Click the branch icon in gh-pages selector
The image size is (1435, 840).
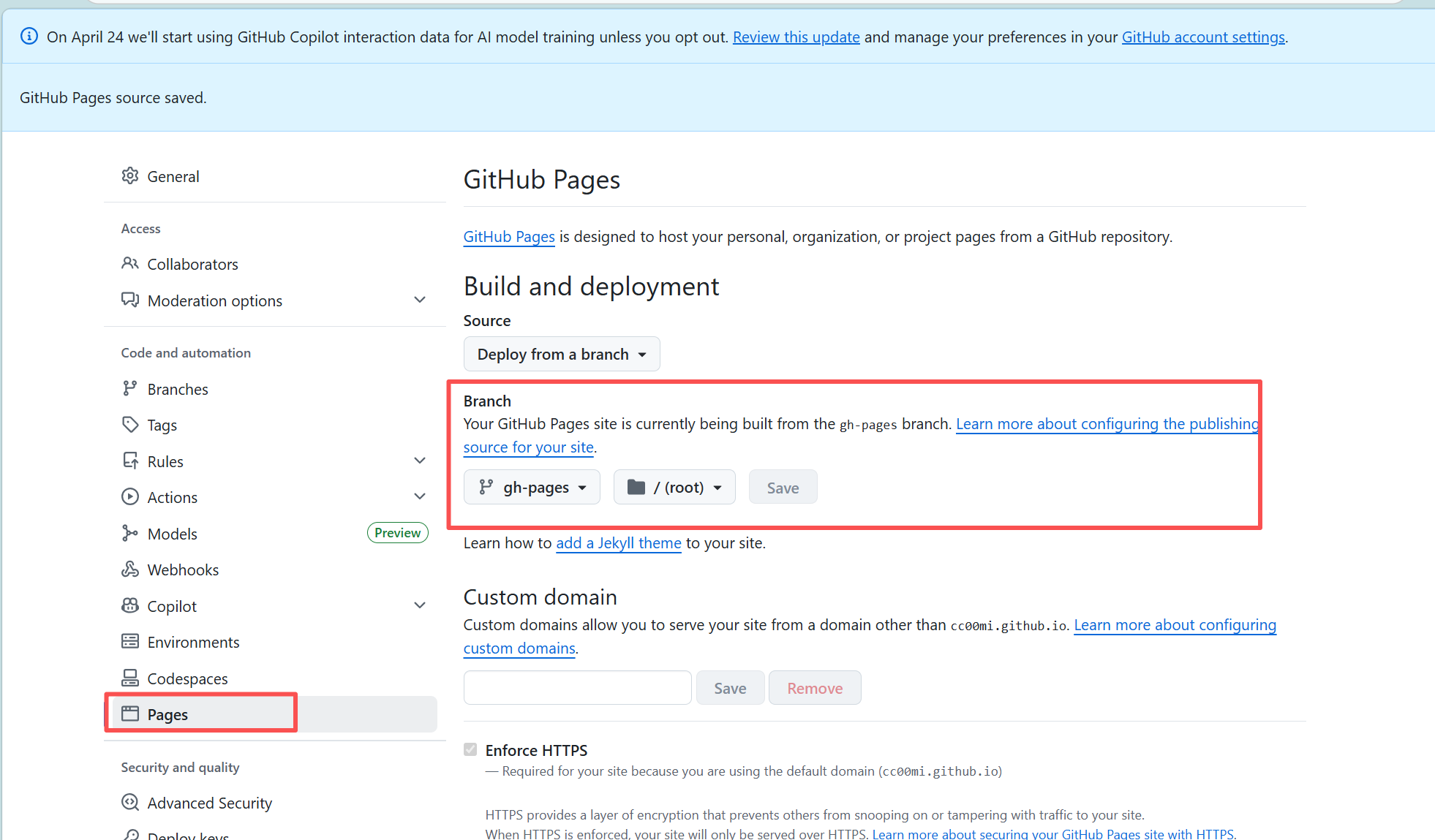[486, 487]
